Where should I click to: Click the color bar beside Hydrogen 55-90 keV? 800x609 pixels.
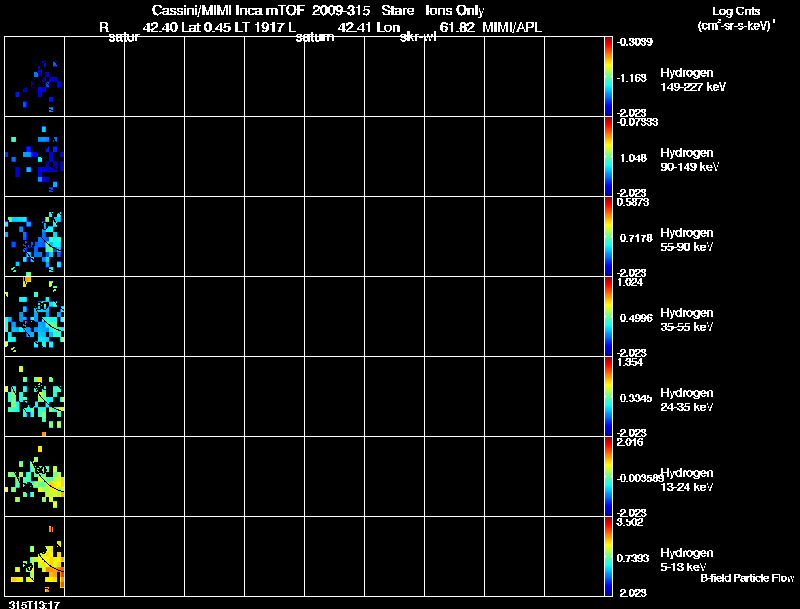tap(608, 237)
